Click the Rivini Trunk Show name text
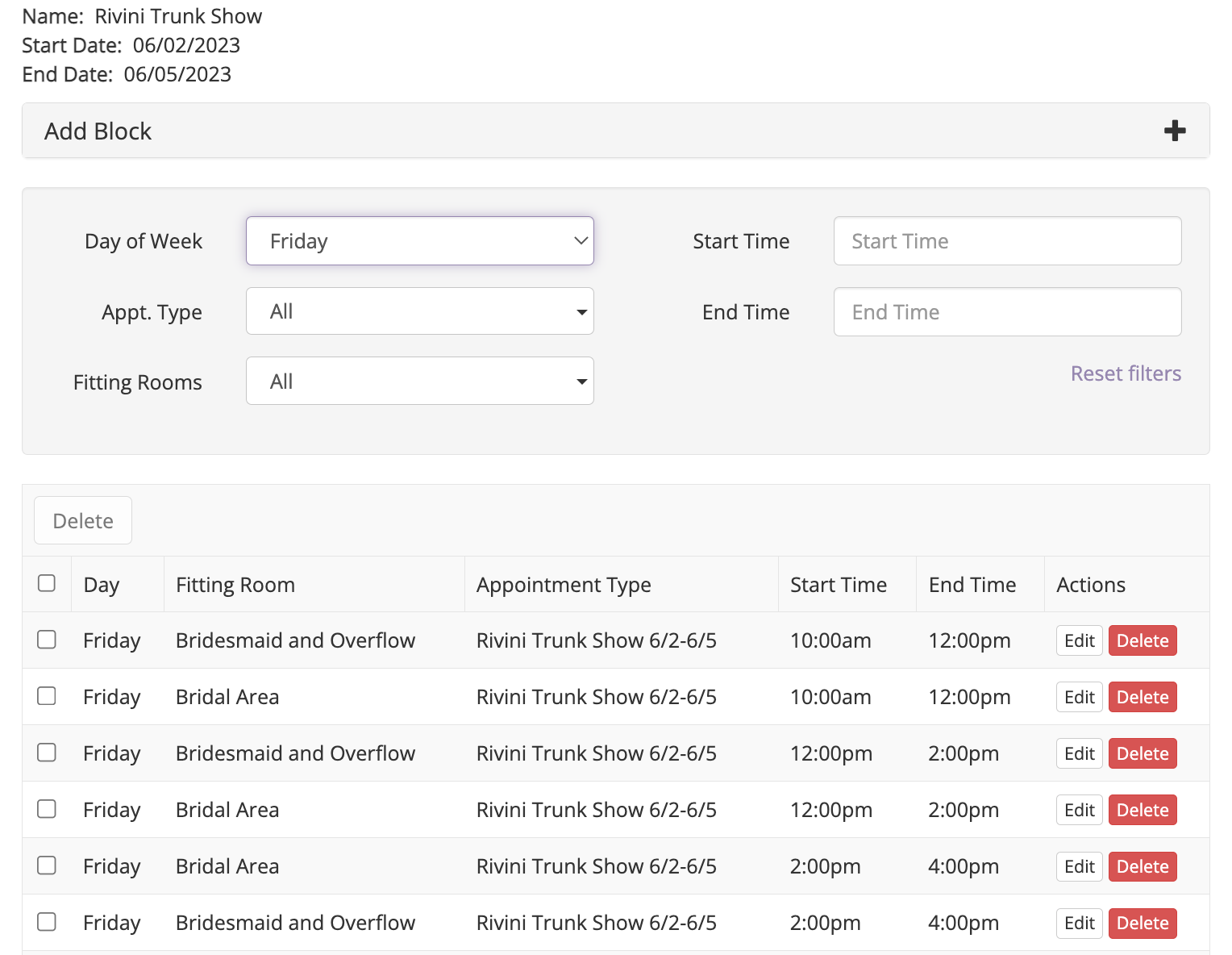The image size is (1232, 955). pyautogui.click(x=178, y=16)
